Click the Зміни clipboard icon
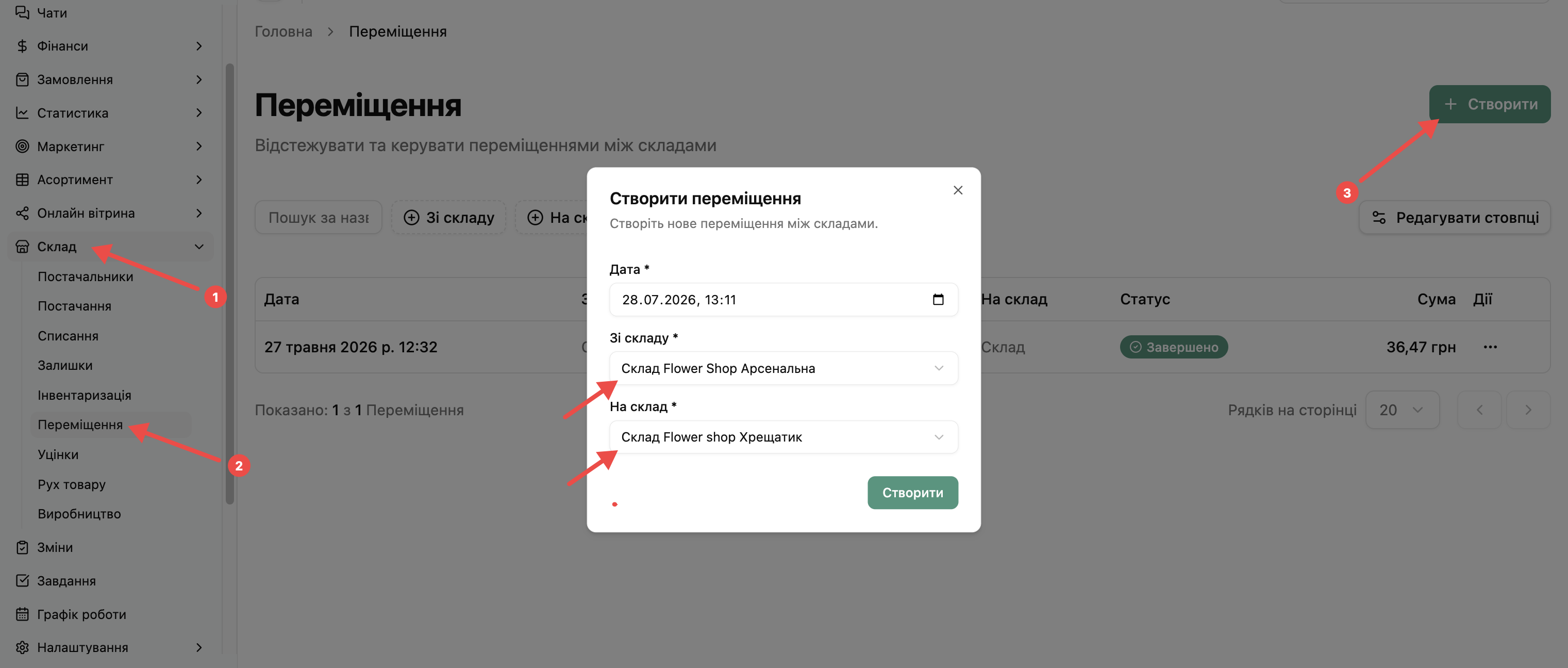This screenshot has width=1568, height=668. pos(22,547)
